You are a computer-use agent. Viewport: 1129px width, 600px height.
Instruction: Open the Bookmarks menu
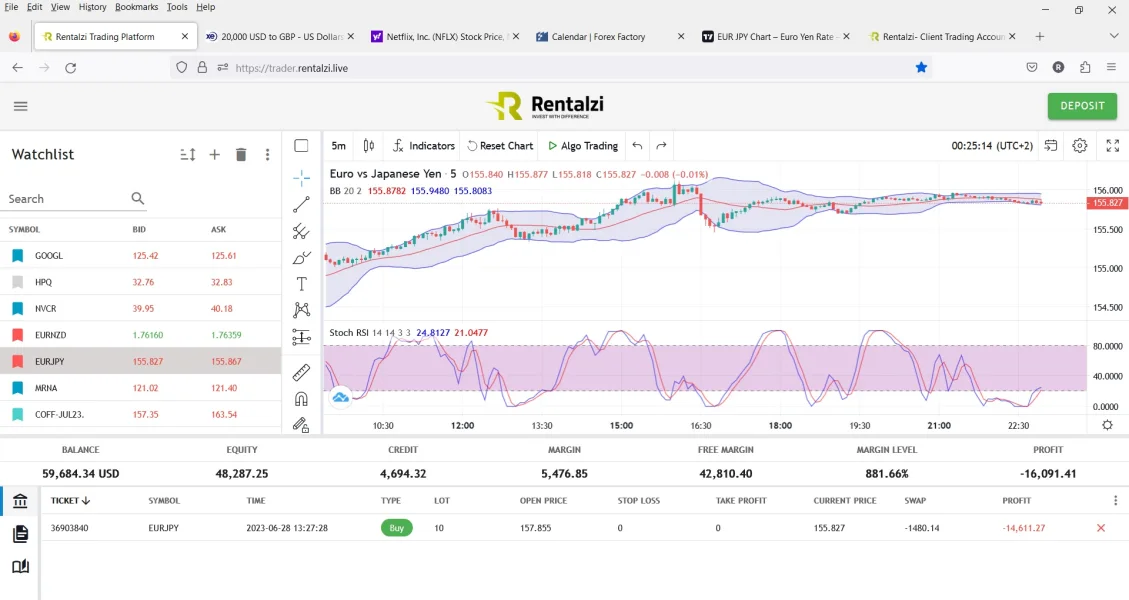point(135,7)
